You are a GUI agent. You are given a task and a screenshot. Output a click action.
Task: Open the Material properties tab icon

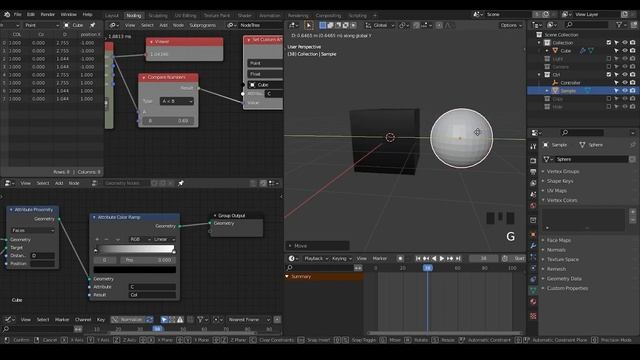(x=533, y=302)
